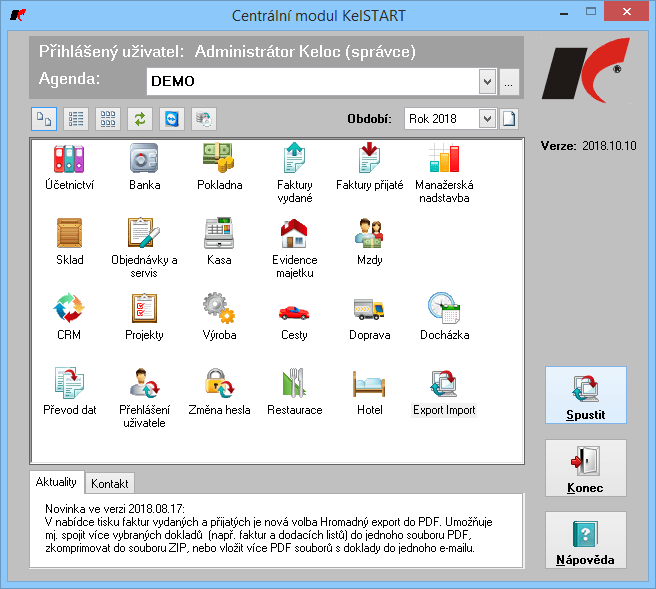Maximize the KelSTART window

coord(591,12)
